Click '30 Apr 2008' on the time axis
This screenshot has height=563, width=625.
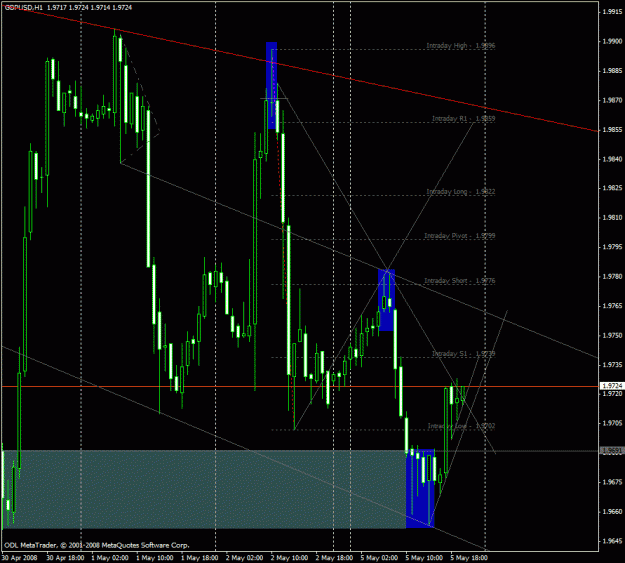[20, 557]
